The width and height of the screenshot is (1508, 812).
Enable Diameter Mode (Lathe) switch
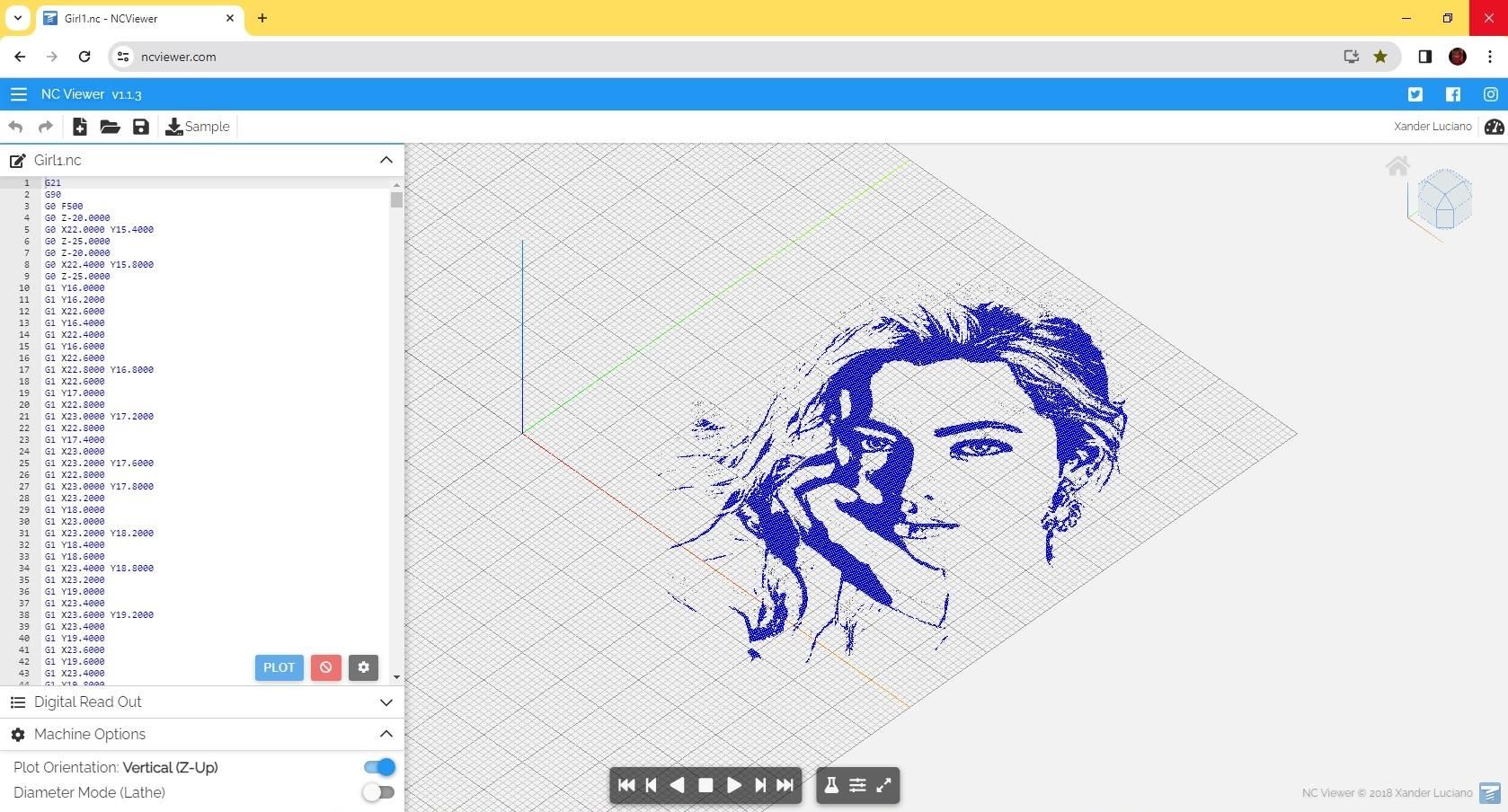click(379, 792)
